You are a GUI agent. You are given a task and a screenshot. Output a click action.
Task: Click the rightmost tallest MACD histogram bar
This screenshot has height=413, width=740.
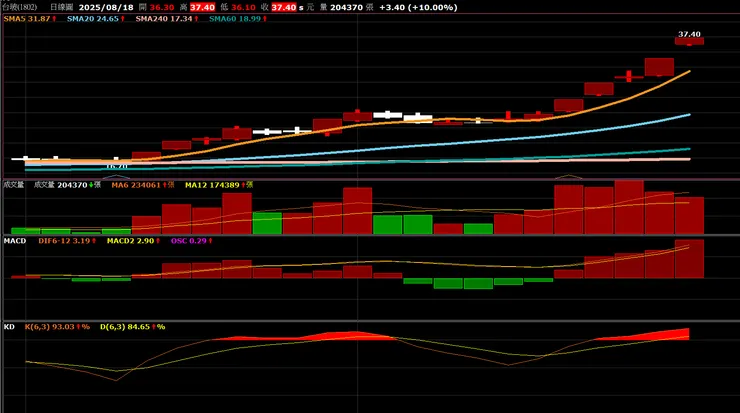689,259
